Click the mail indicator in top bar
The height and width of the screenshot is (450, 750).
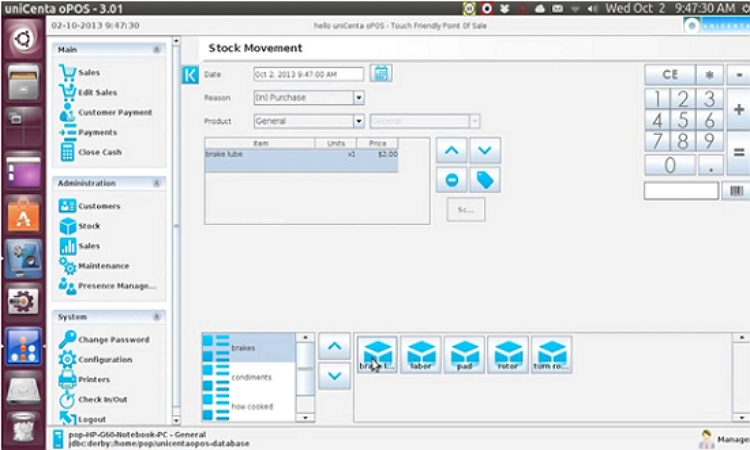pyautogui.click(x=557, y=9)
